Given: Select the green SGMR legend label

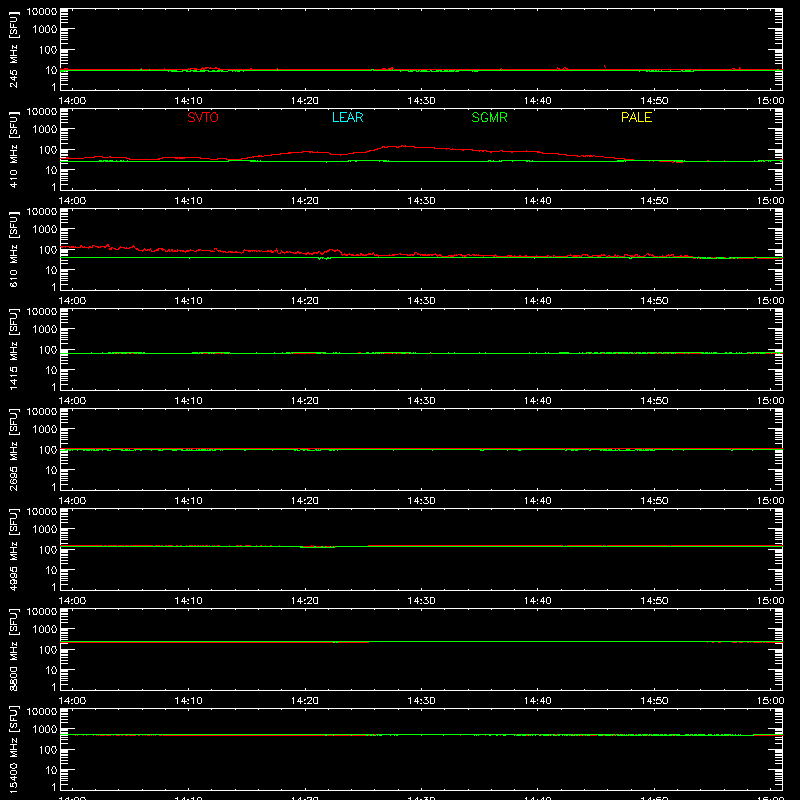Looking at the screenshot, I should (489, 117).
